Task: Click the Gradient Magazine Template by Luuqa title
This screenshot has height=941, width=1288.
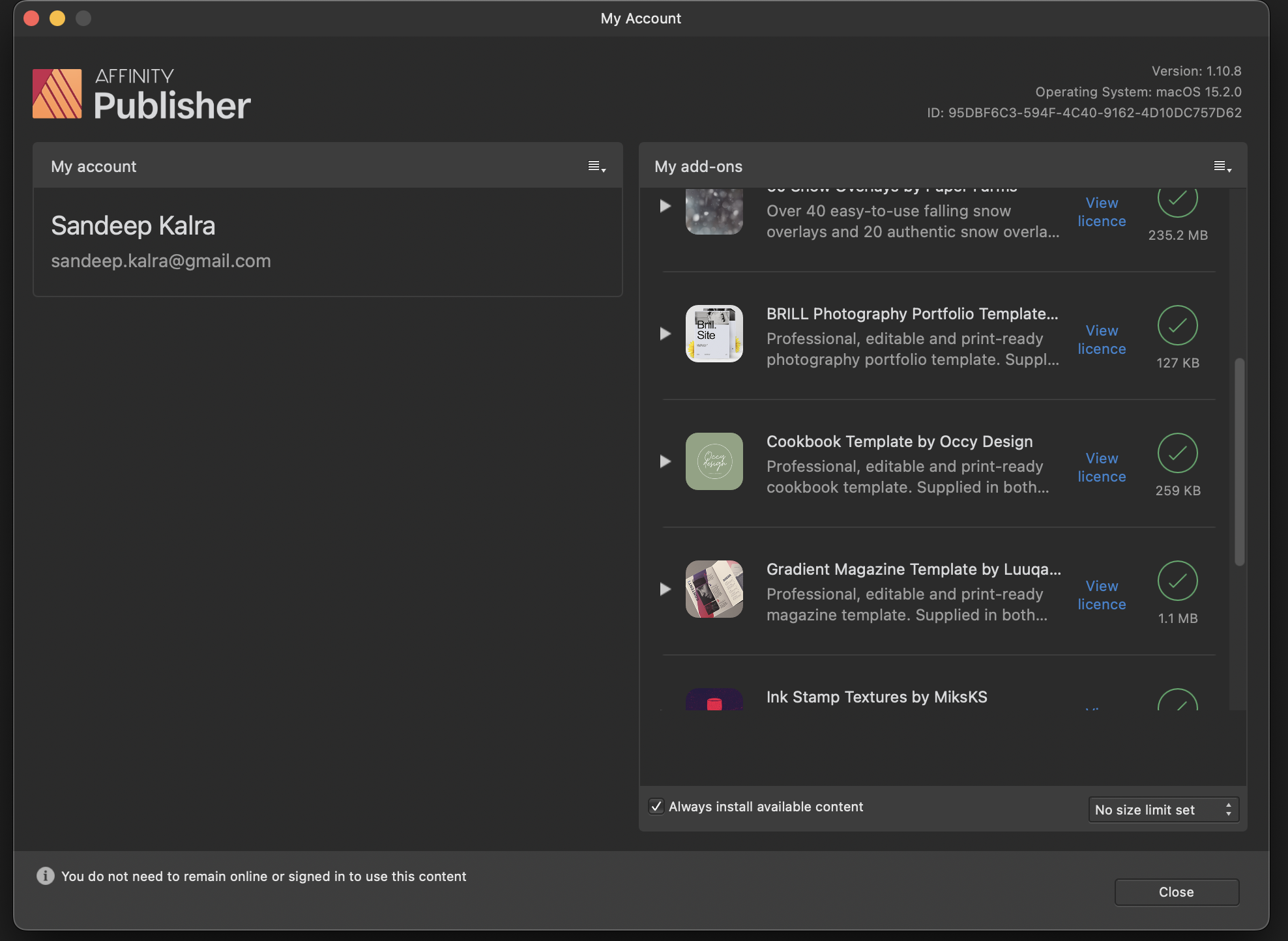Action: 914,569
